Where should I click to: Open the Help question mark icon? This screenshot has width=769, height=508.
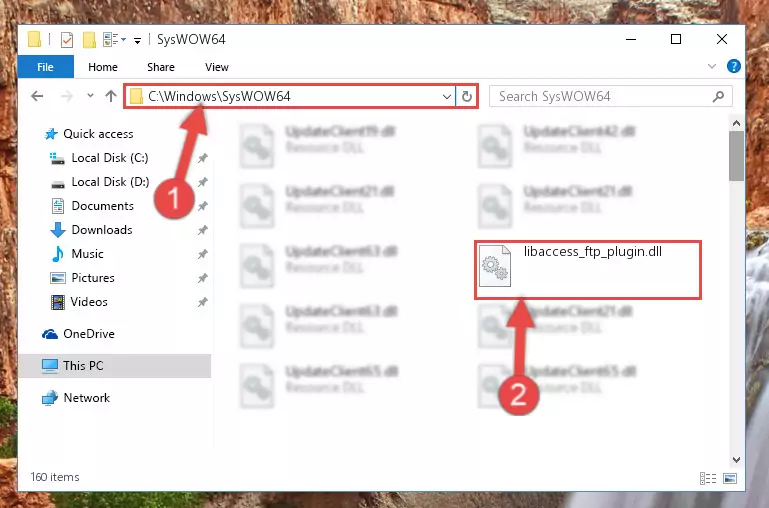tap(734, 66)
